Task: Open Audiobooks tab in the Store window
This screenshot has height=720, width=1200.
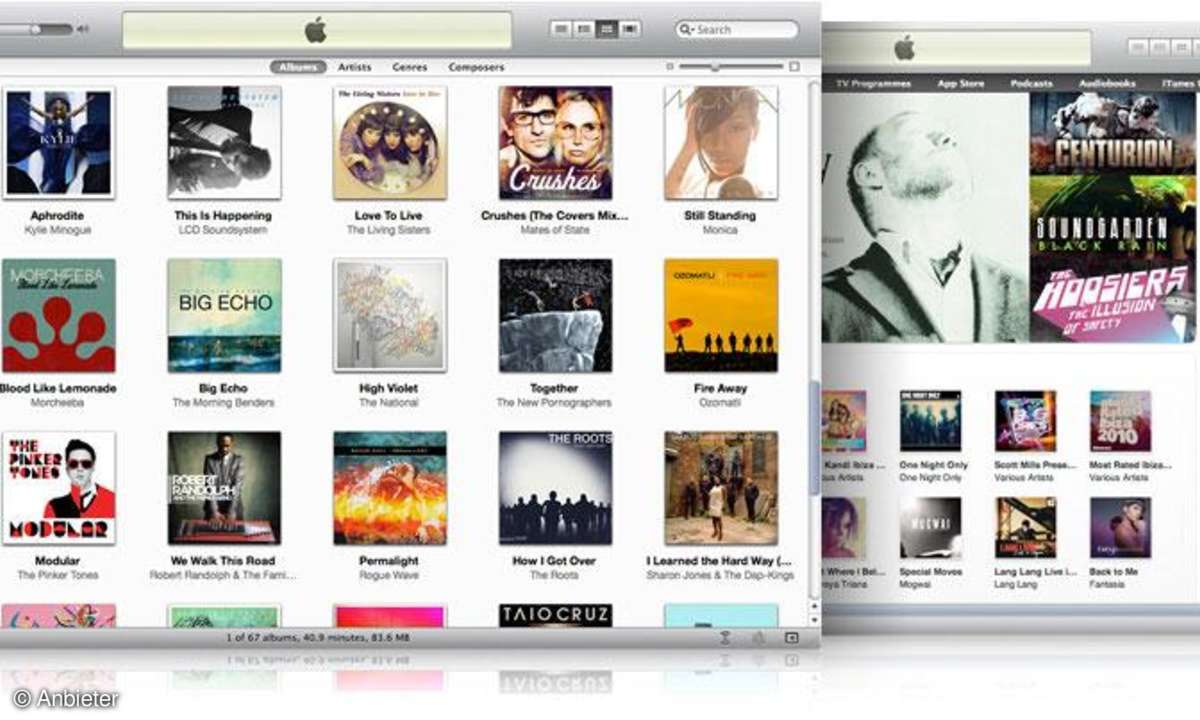Action: pyautogui.click(x=1107, y=83)
